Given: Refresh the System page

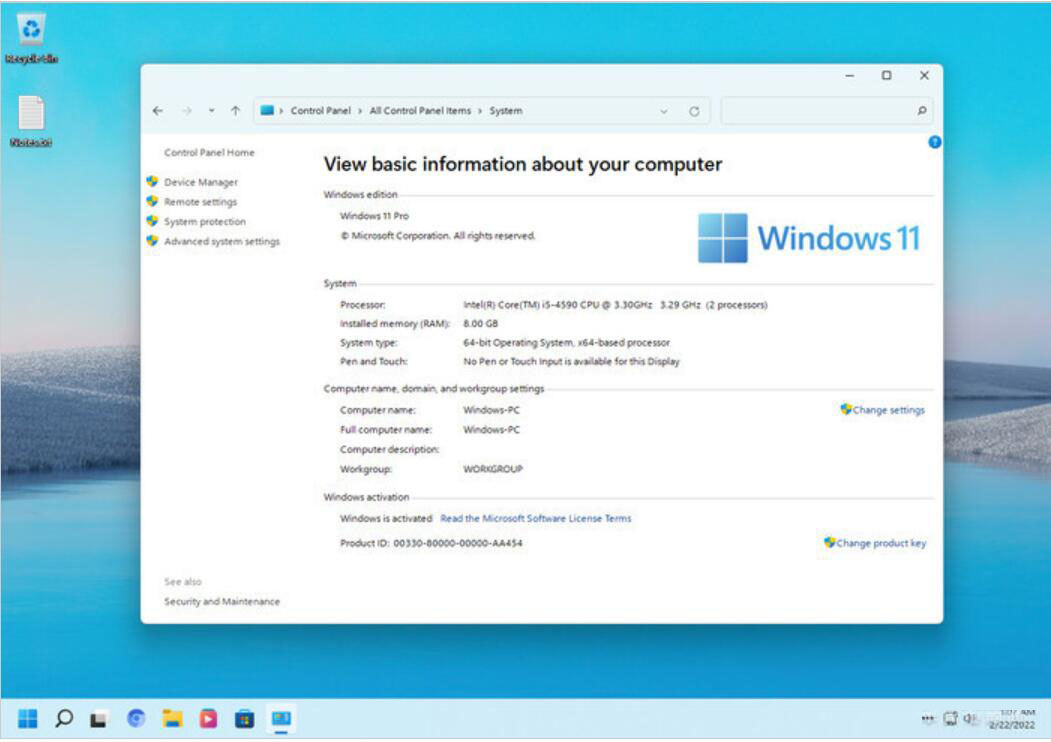Looking at the screenshot, I should click(x=694, y=111).
